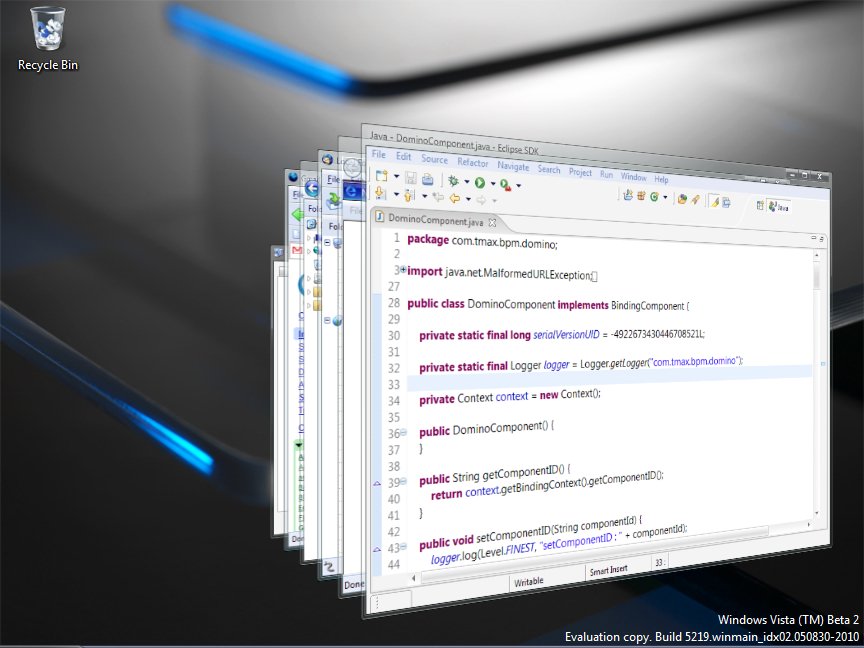Image resolution: width=864 pixels, height=648 pixels.
Task: Minimize the editor area
Action: point(813,237)
